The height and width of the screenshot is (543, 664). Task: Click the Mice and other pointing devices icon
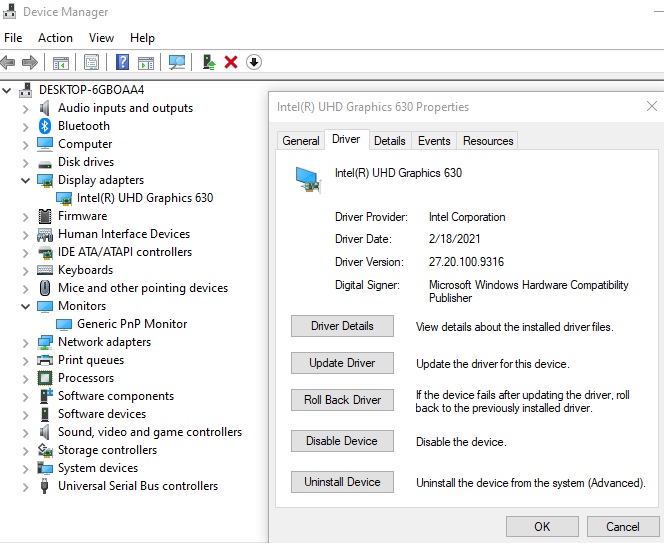(x=45, y=288)
